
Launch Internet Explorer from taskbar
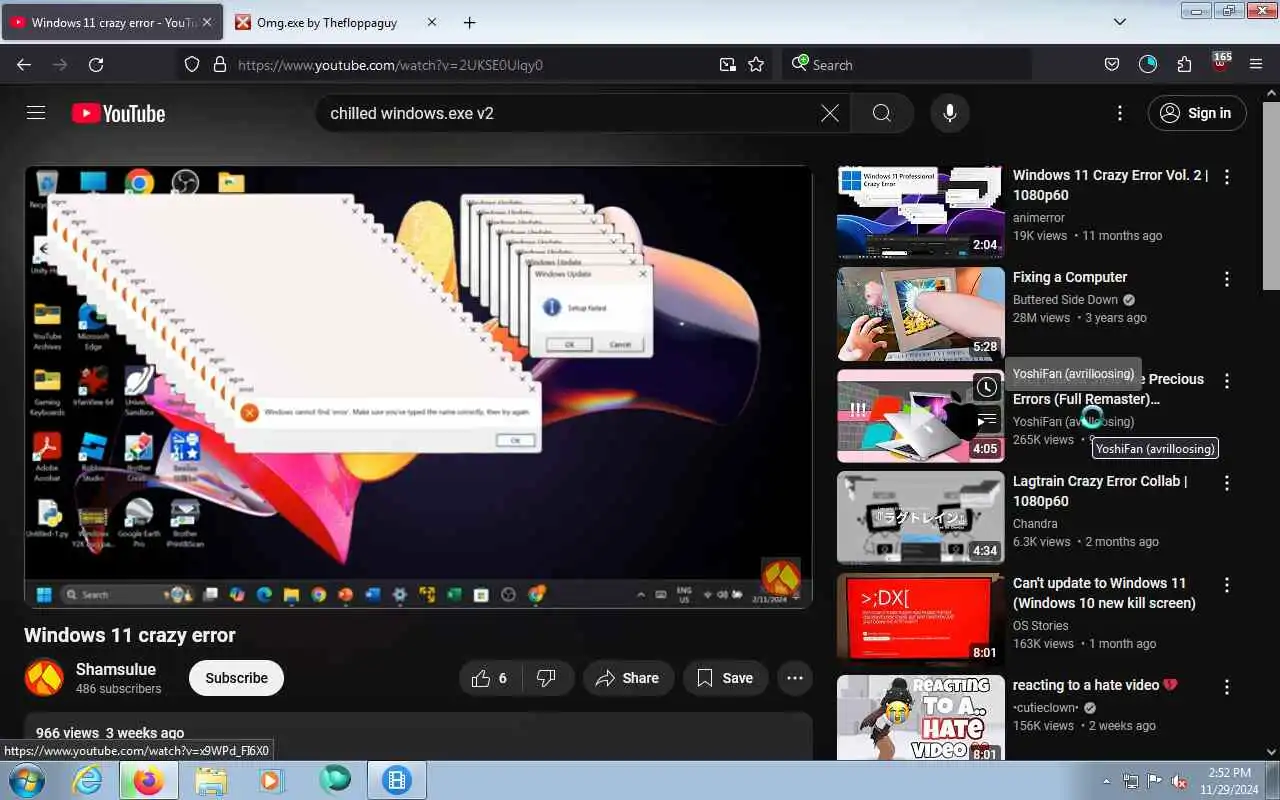coord(88,780)
